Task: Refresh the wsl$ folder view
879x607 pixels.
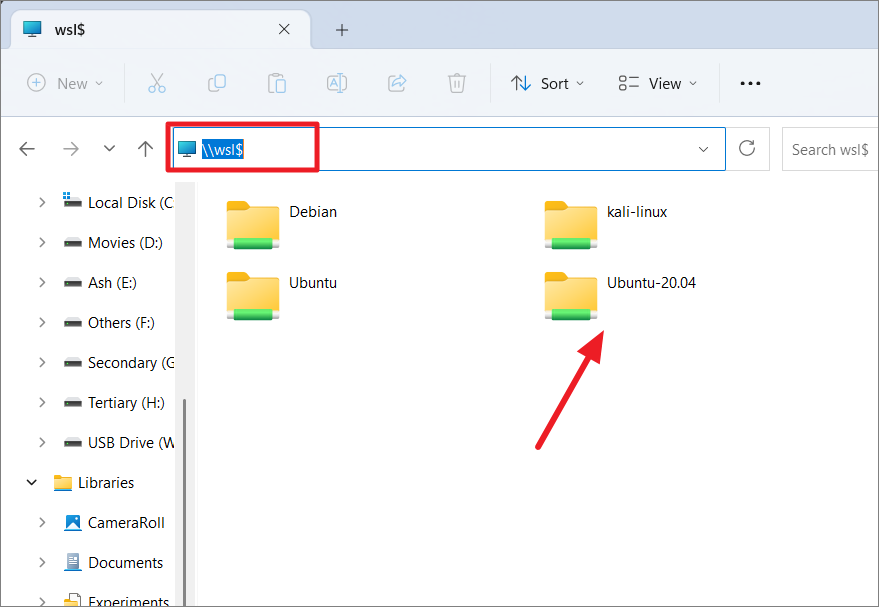Action: coord(747,149)
